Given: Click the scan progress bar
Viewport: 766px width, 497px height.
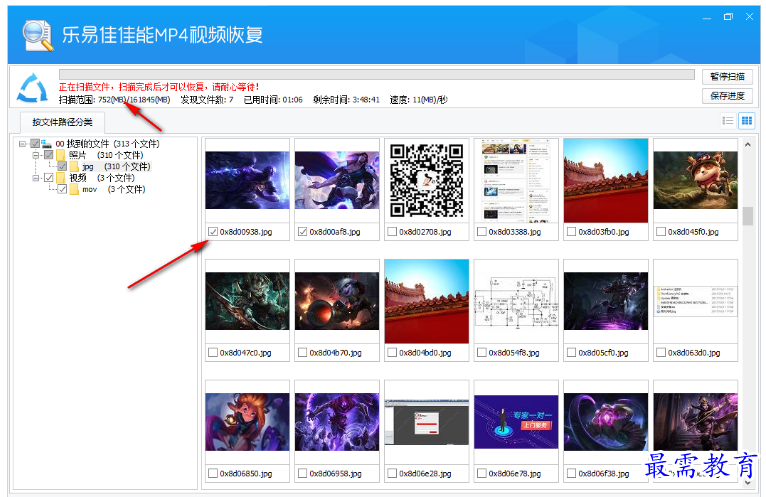Looking at the screenshot, I should (377, 74).
